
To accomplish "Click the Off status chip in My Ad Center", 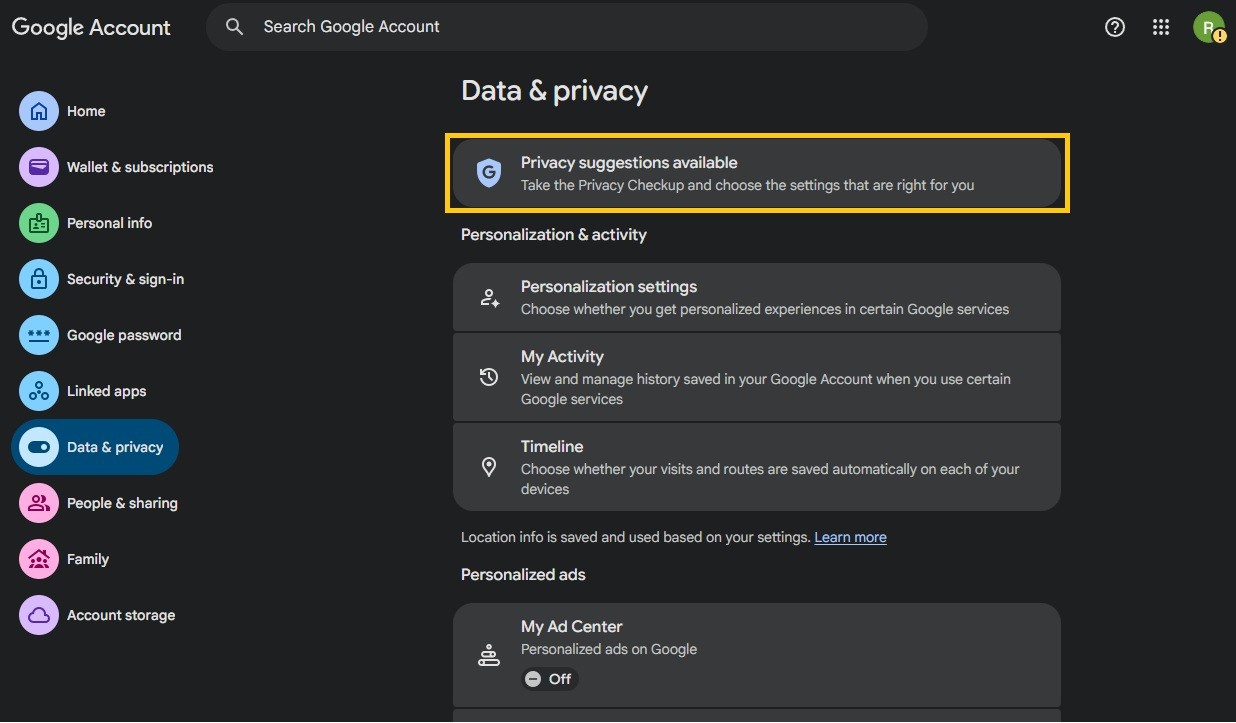I will click(x=550, y=679).
